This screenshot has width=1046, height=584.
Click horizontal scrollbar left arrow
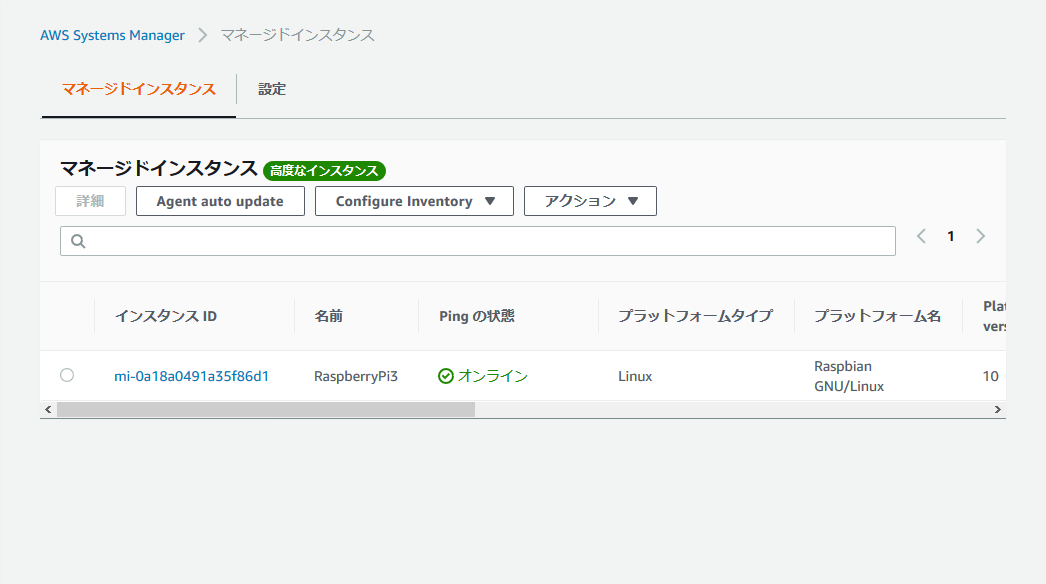(47, 410)
